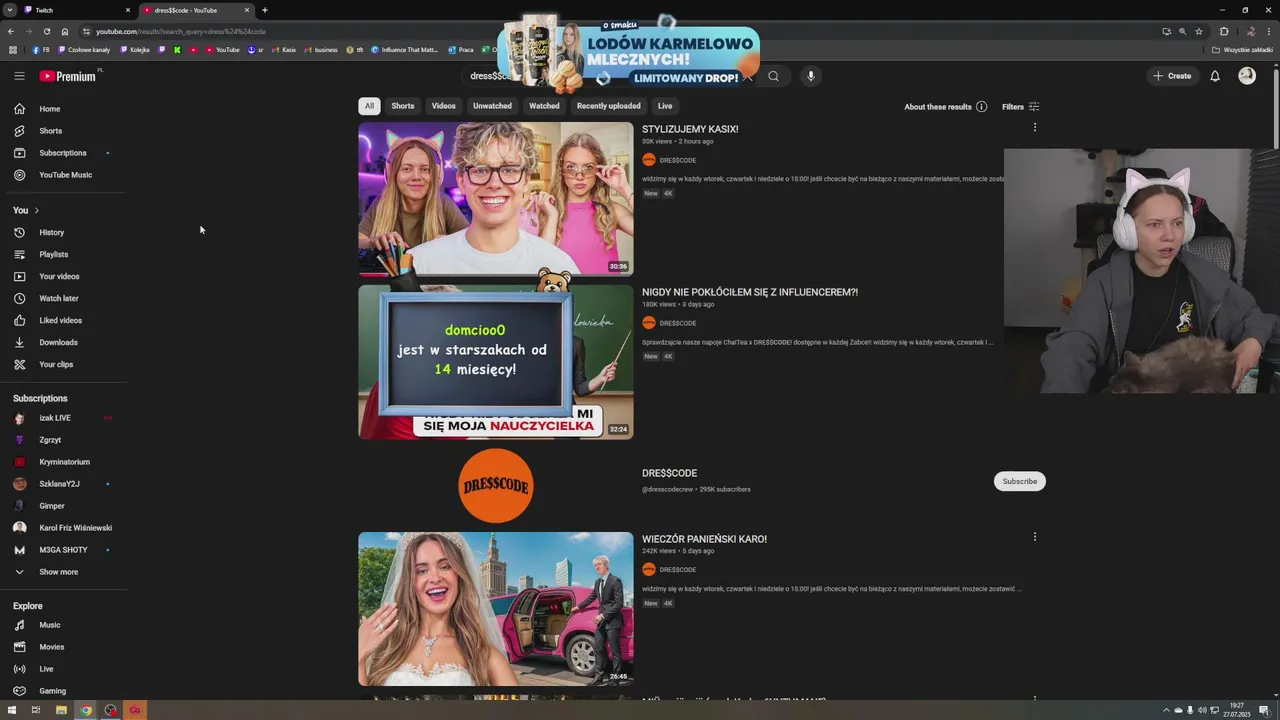Viewport: 1280px width, 720px height.
Task: Click the About these results info icon
Action: (981, 107)
